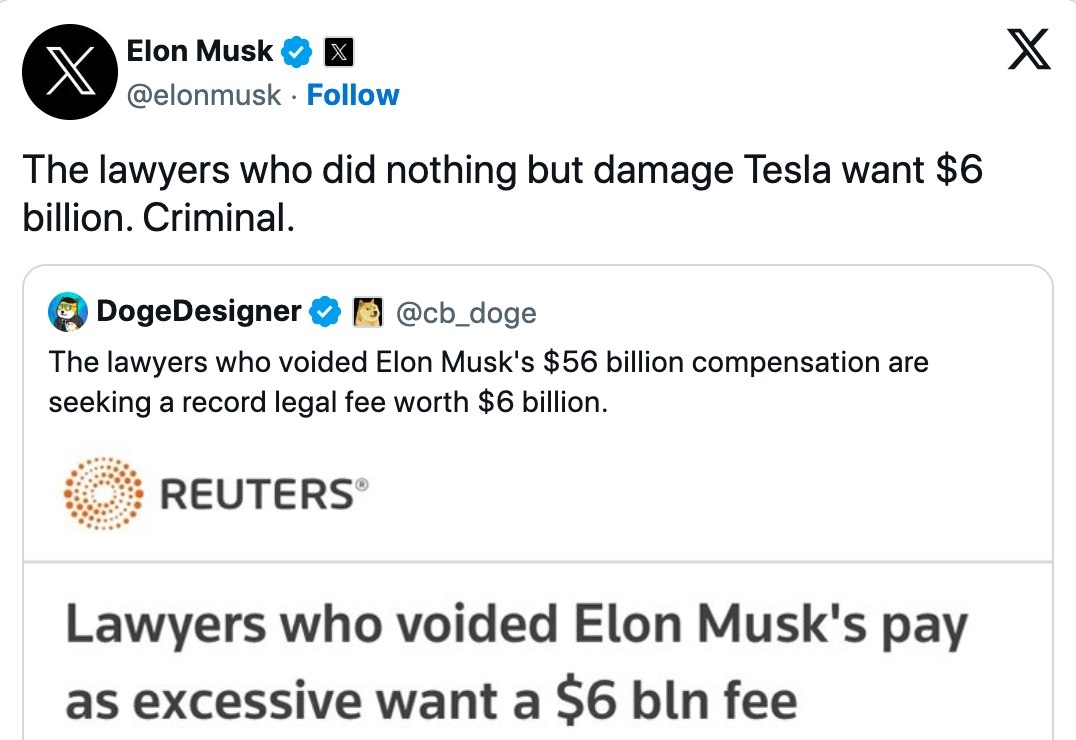Open X via the top-right X logo
This screenshot has height=740, width=1076.
pos(1029,48)
